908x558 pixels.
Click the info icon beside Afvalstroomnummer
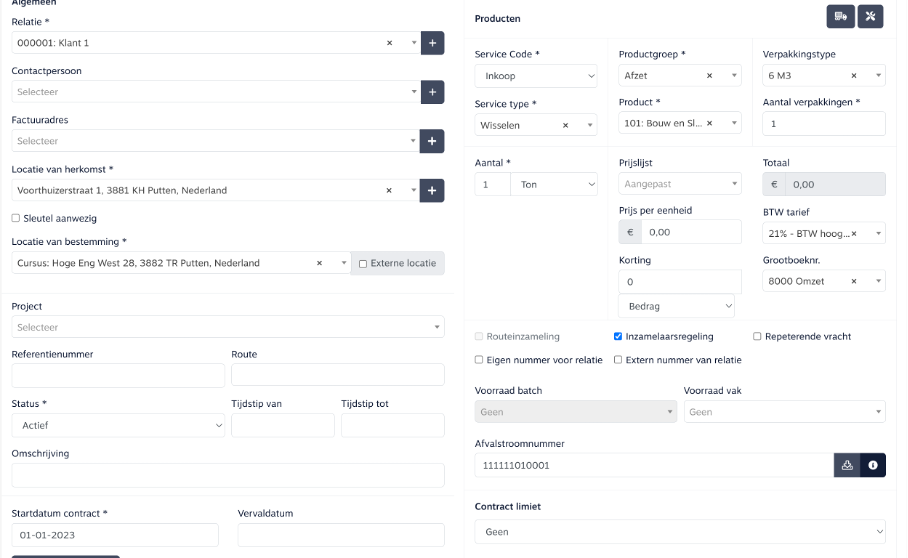pos(873,465)
